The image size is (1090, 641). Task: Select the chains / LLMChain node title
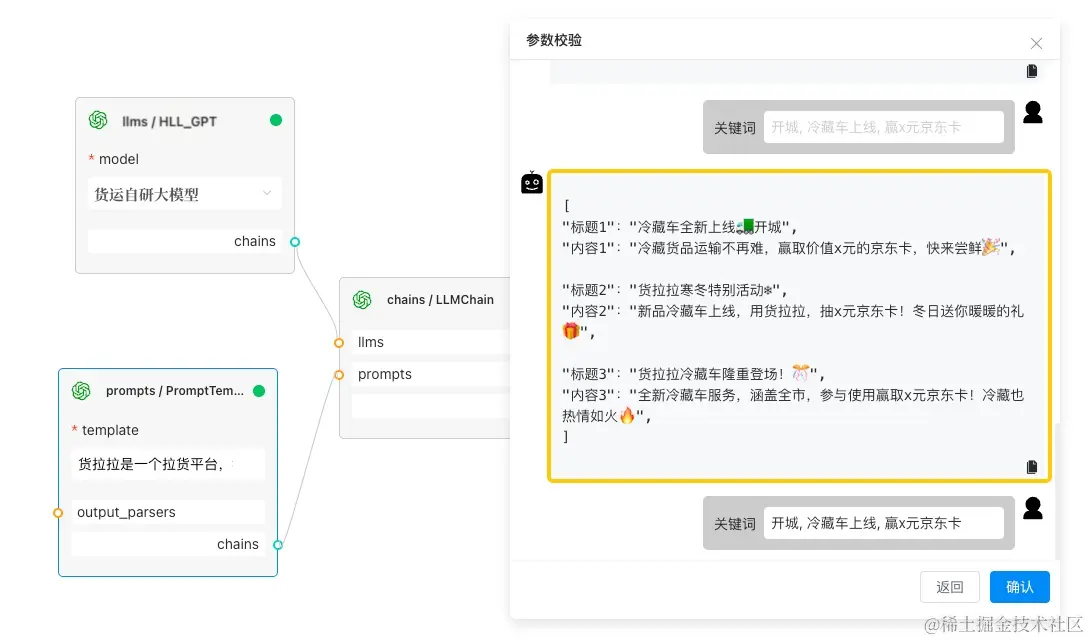[x=440, y=300]
